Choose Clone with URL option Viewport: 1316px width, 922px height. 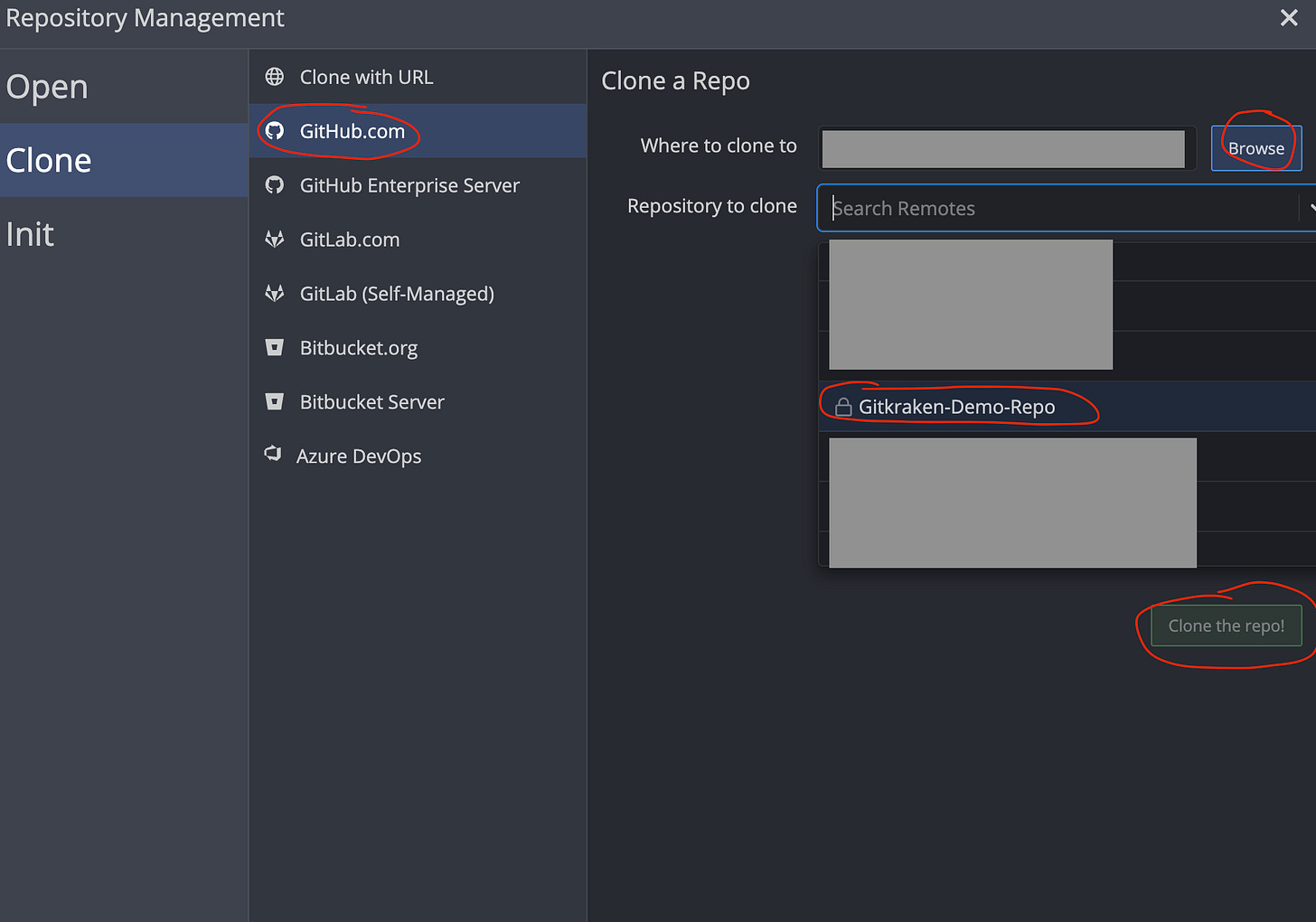click(418, 77)
